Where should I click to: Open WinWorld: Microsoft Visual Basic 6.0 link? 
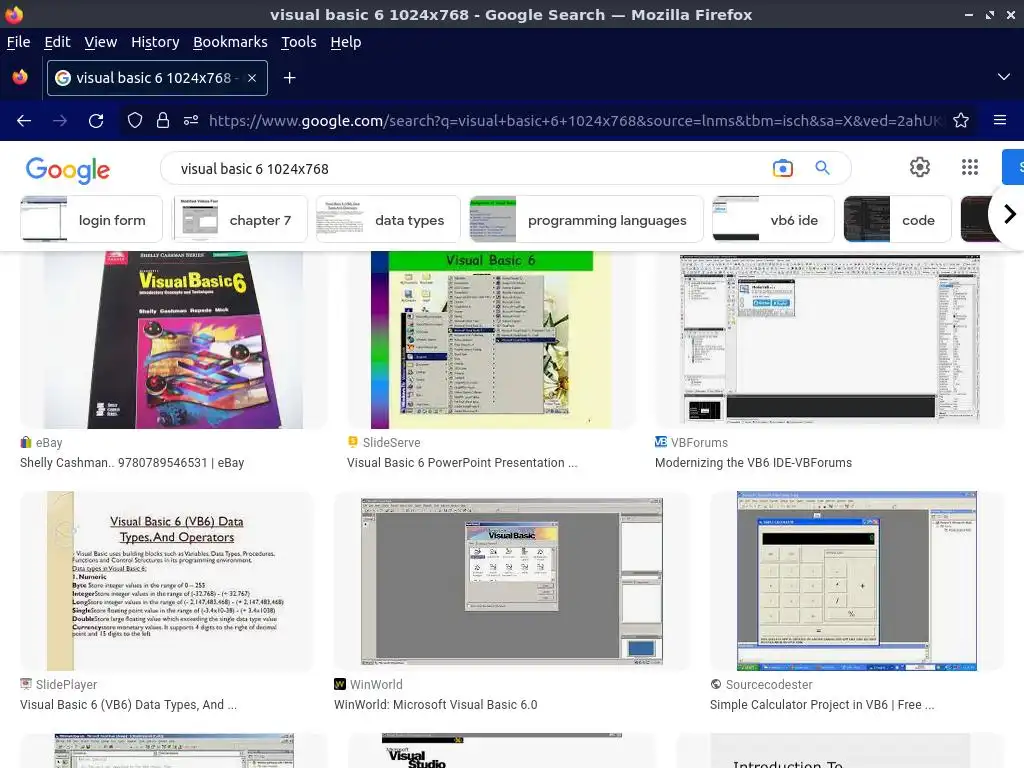[x=436, y=705]
